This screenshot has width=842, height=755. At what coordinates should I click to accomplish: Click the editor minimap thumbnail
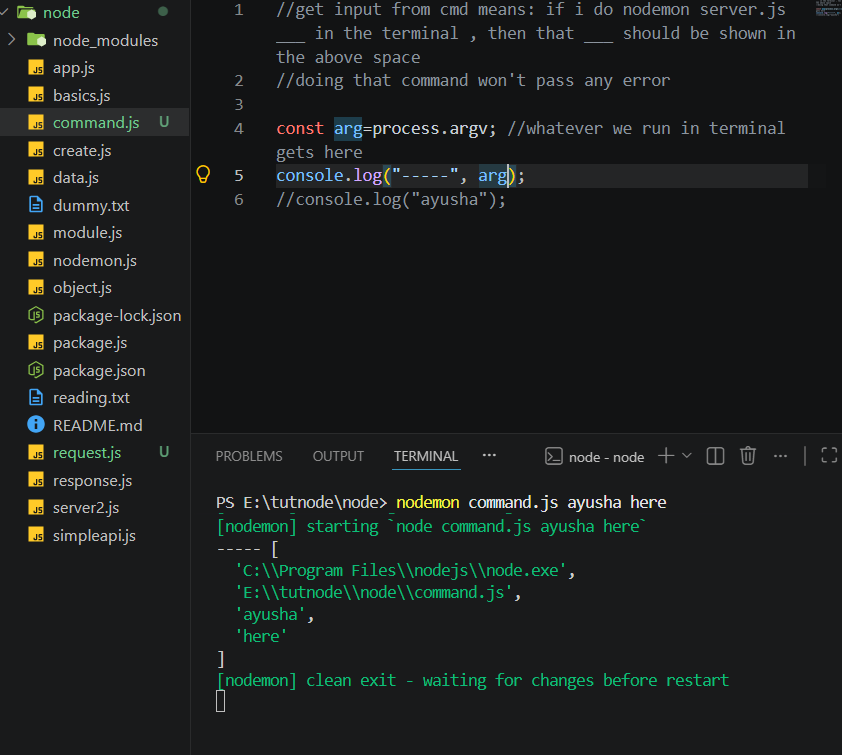point(828,8)
